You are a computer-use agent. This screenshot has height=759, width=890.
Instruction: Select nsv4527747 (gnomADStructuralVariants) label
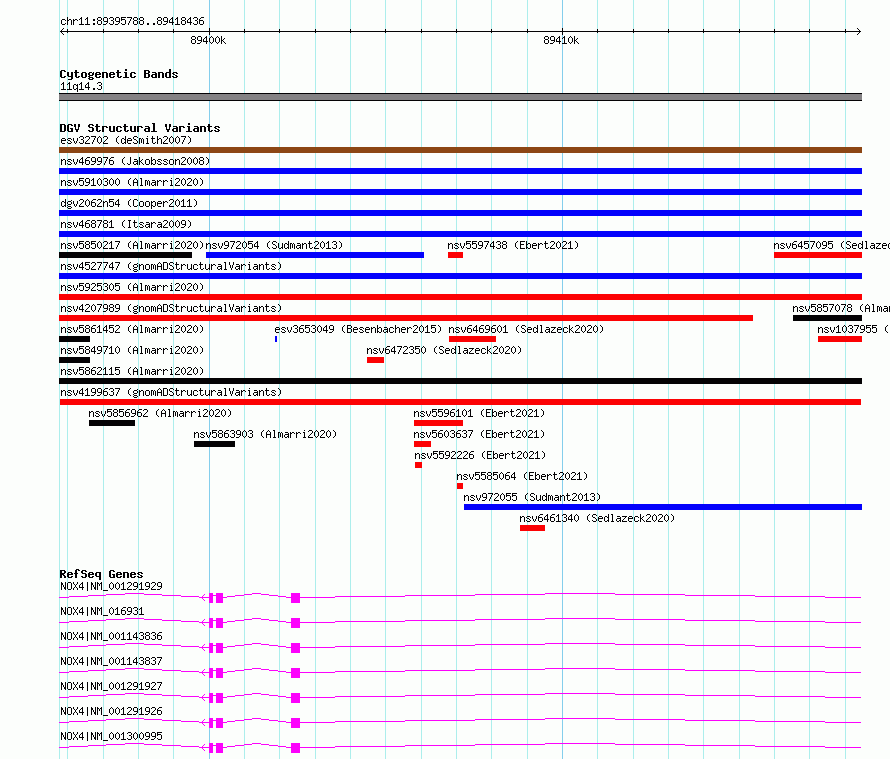click(x=171, y=266)
